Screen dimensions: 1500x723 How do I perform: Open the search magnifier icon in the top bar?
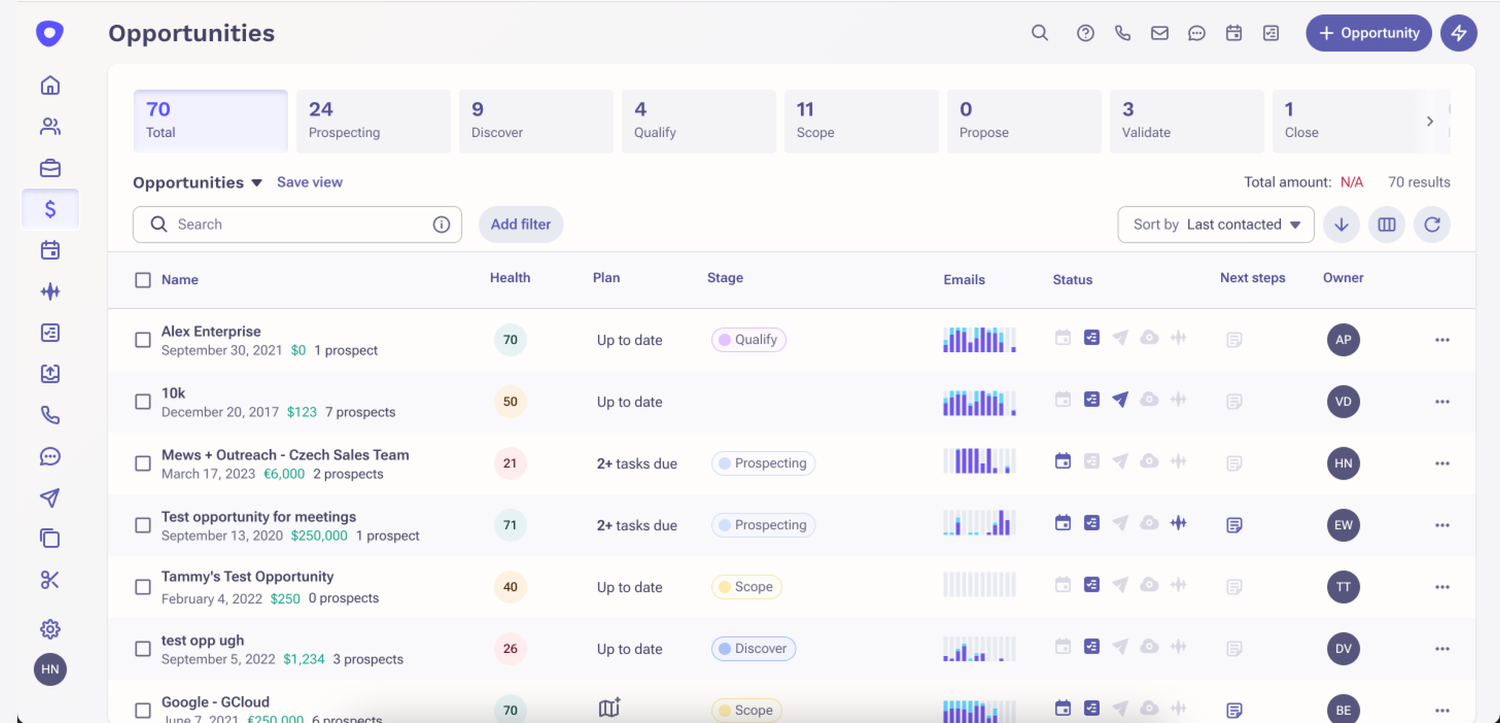point(1040,33)
